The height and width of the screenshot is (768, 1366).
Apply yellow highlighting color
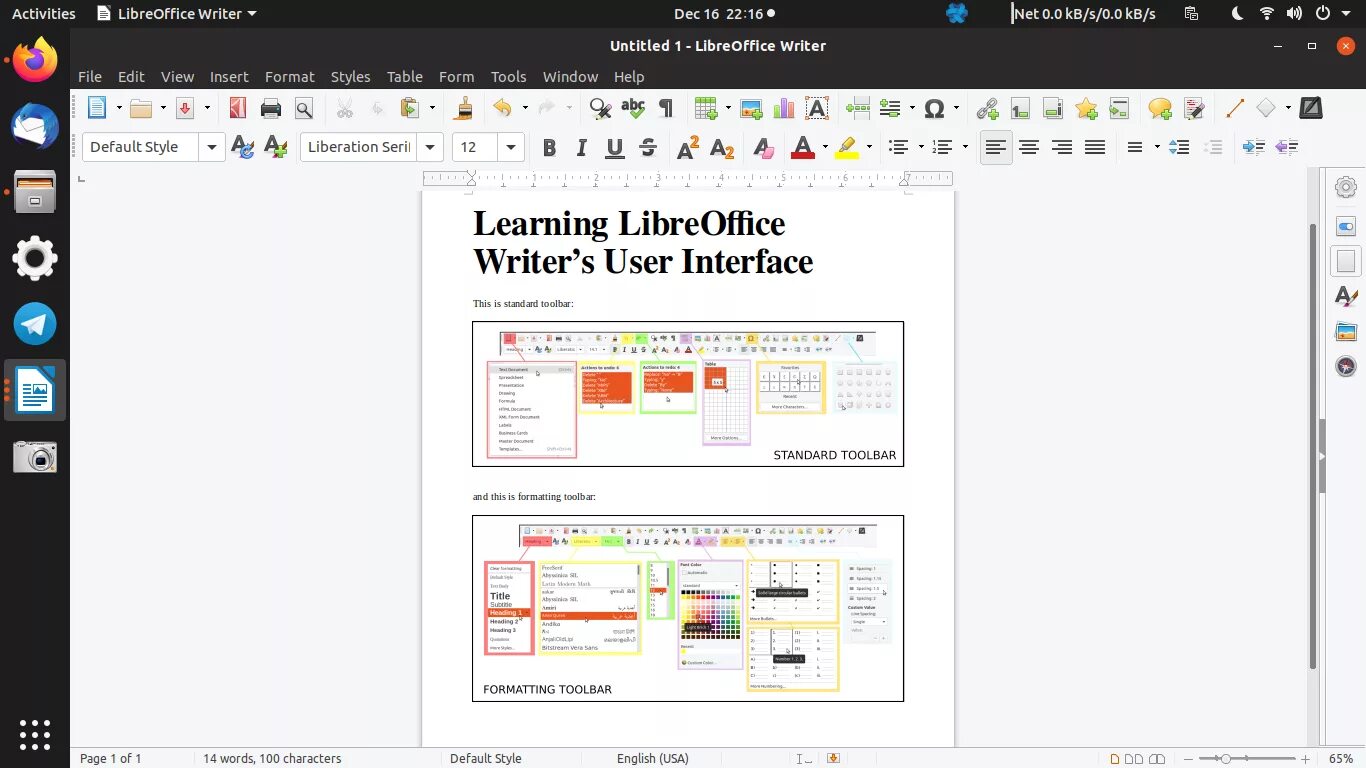(x=847, y=148)
